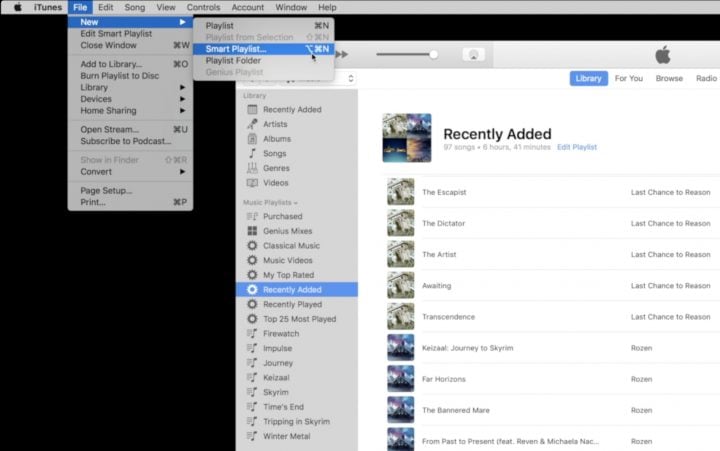The width and height of the screenshot is (720, 451).
Task: Select My Top Rated smart playlist
Action: 288,275
